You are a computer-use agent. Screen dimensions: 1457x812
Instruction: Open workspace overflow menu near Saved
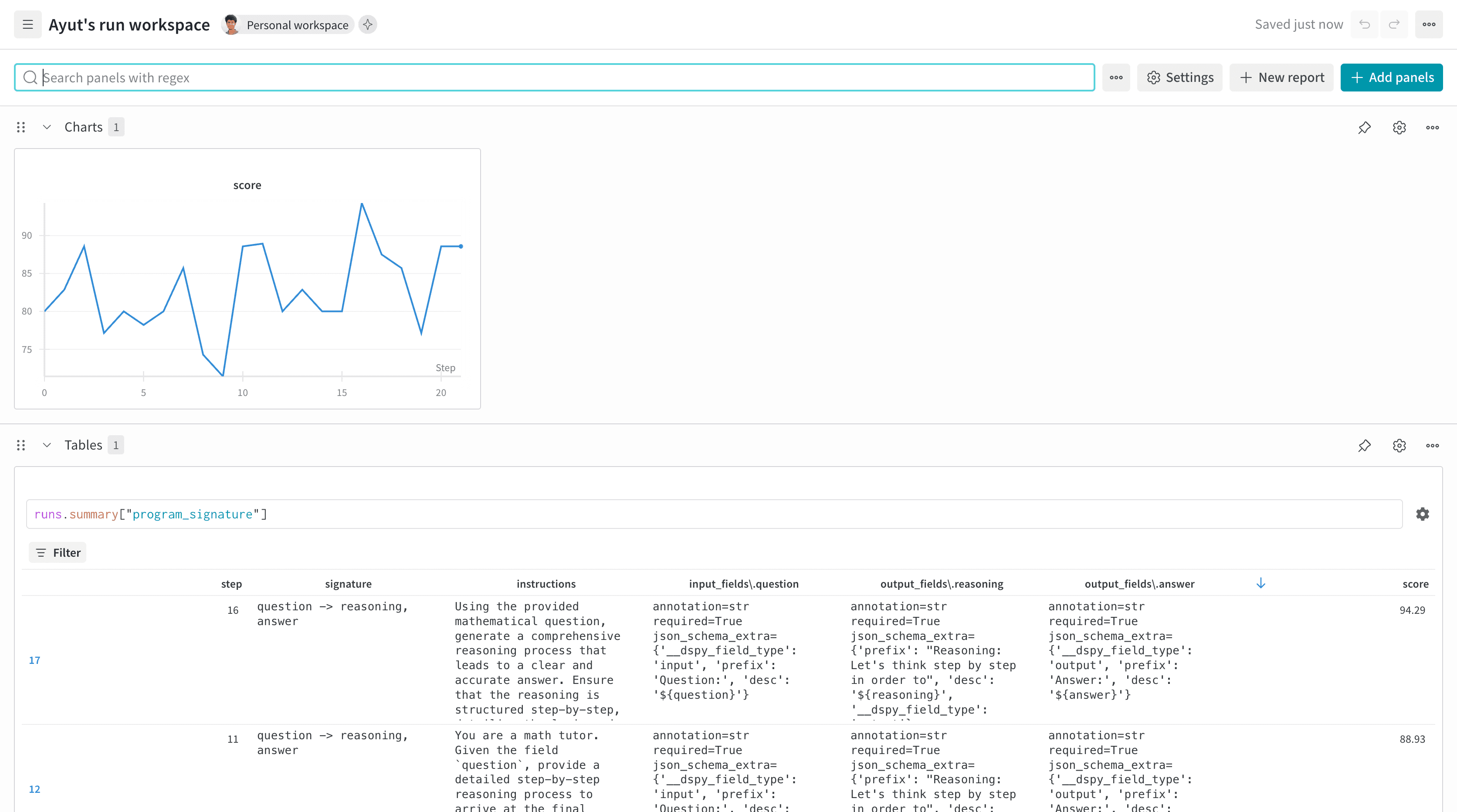pyautogui.click(x=1429, y=24)
